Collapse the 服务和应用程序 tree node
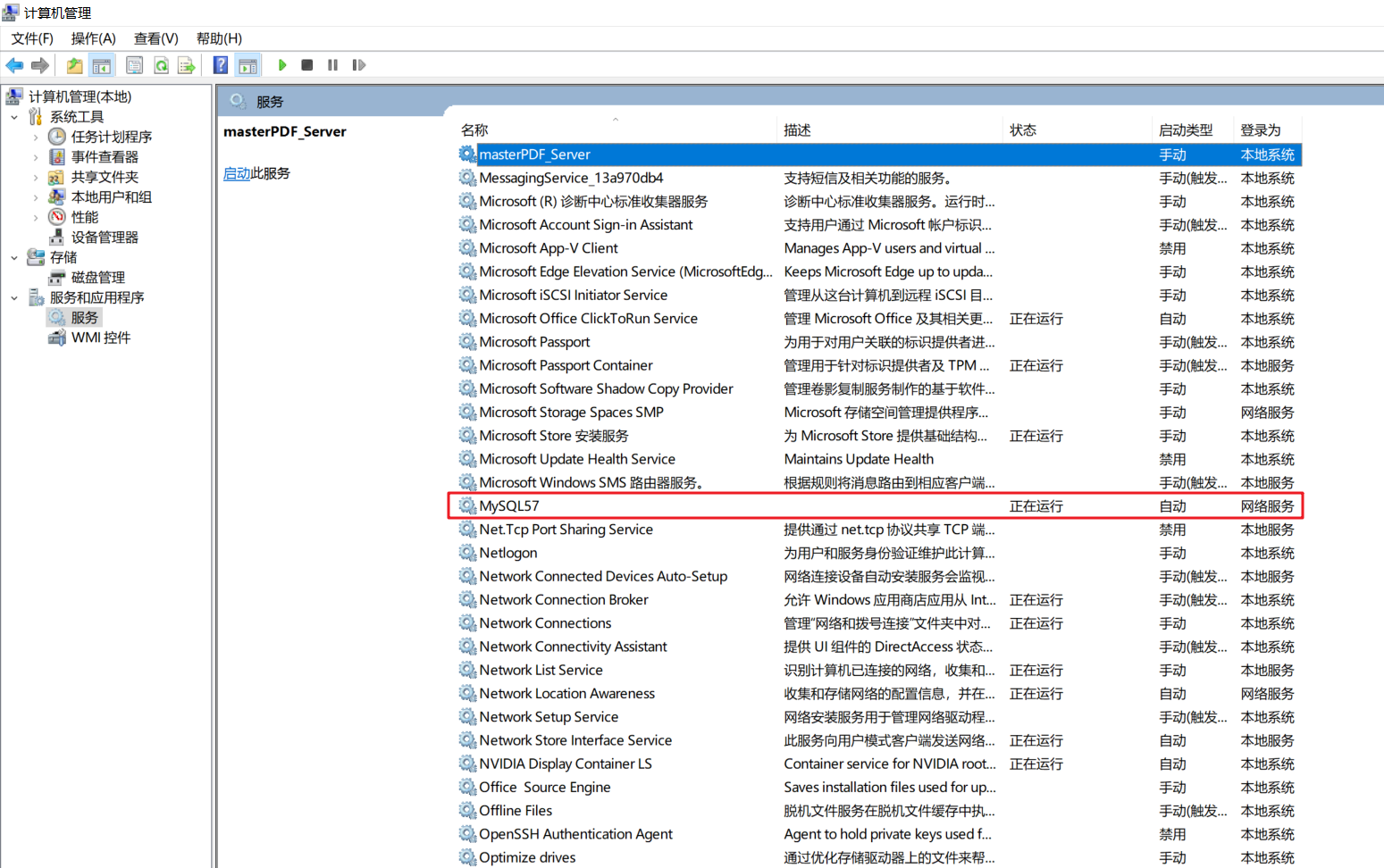This screenshot has width=1384, height=868. [14, 297]
